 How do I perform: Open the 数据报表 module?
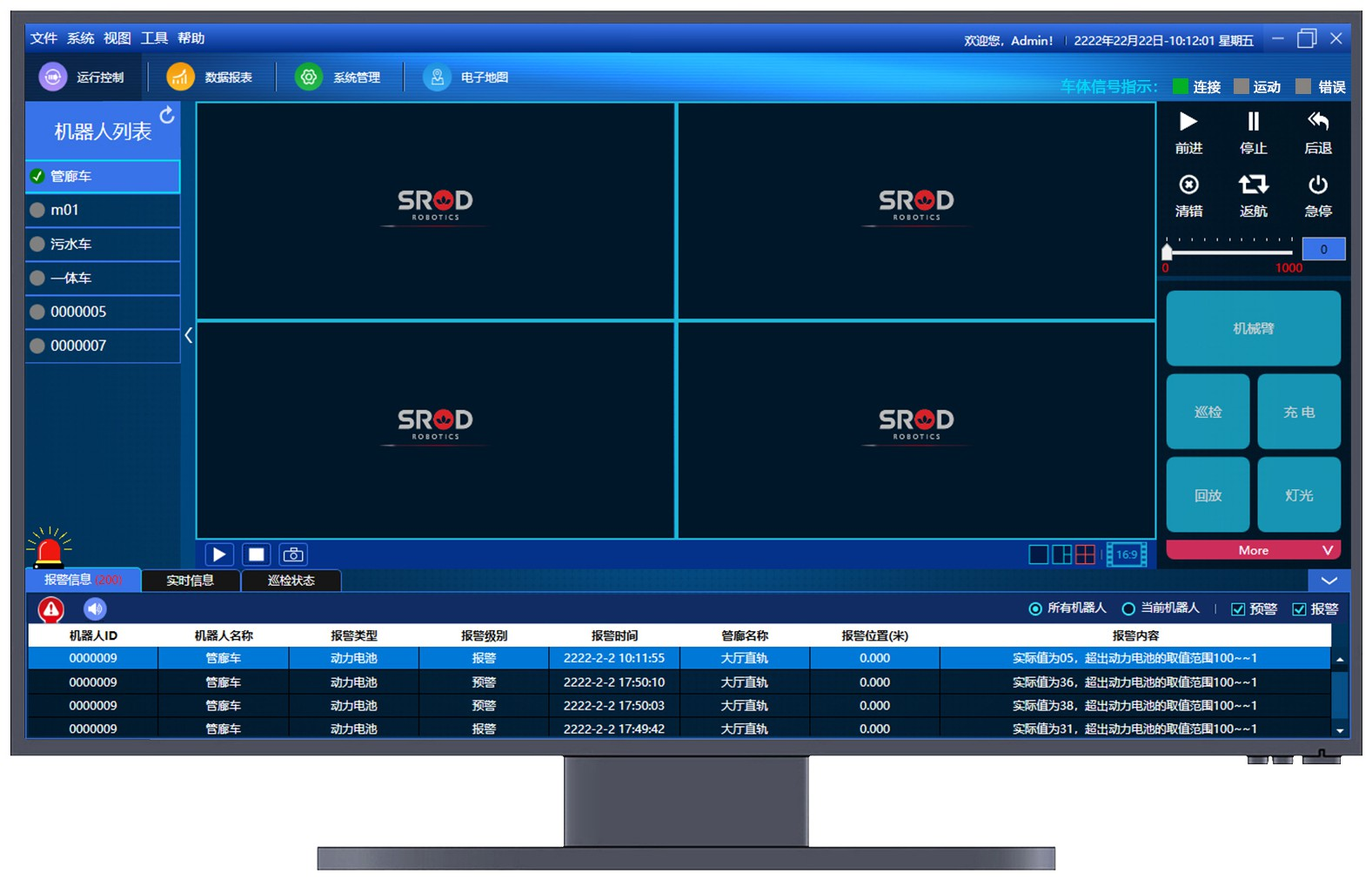210,77
